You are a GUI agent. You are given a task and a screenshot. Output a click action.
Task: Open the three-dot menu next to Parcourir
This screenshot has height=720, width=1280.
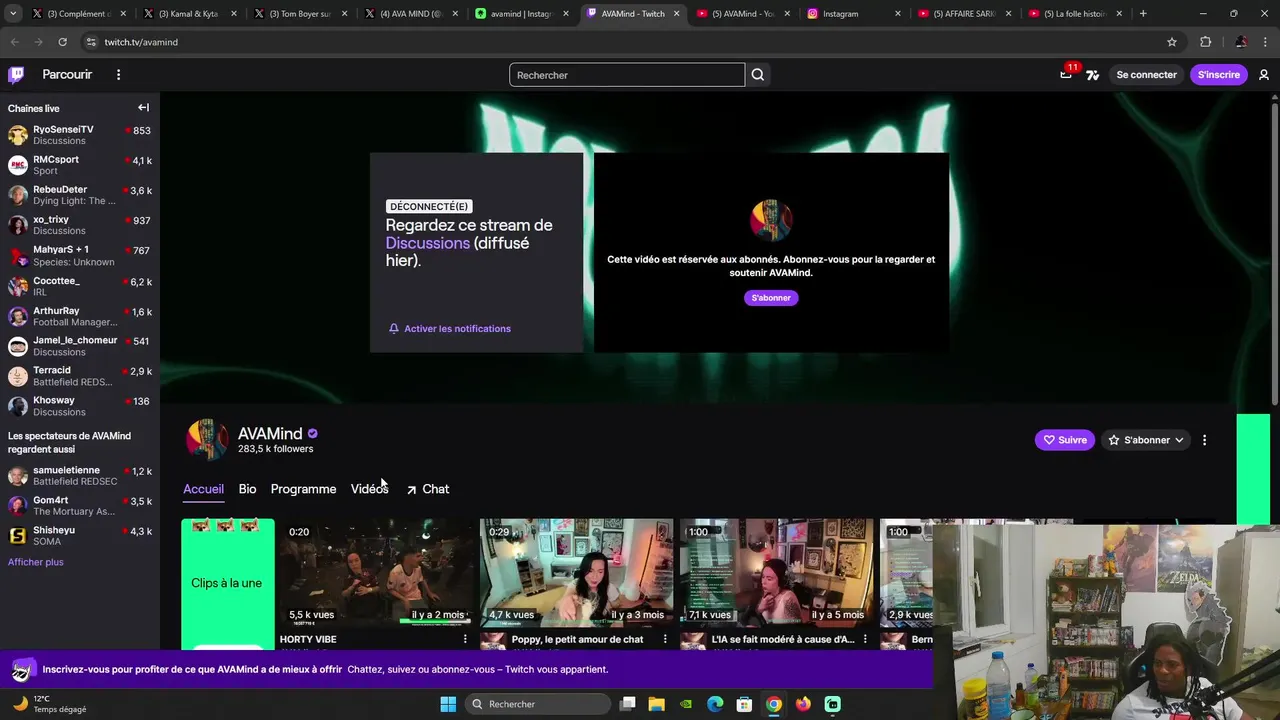118,75
